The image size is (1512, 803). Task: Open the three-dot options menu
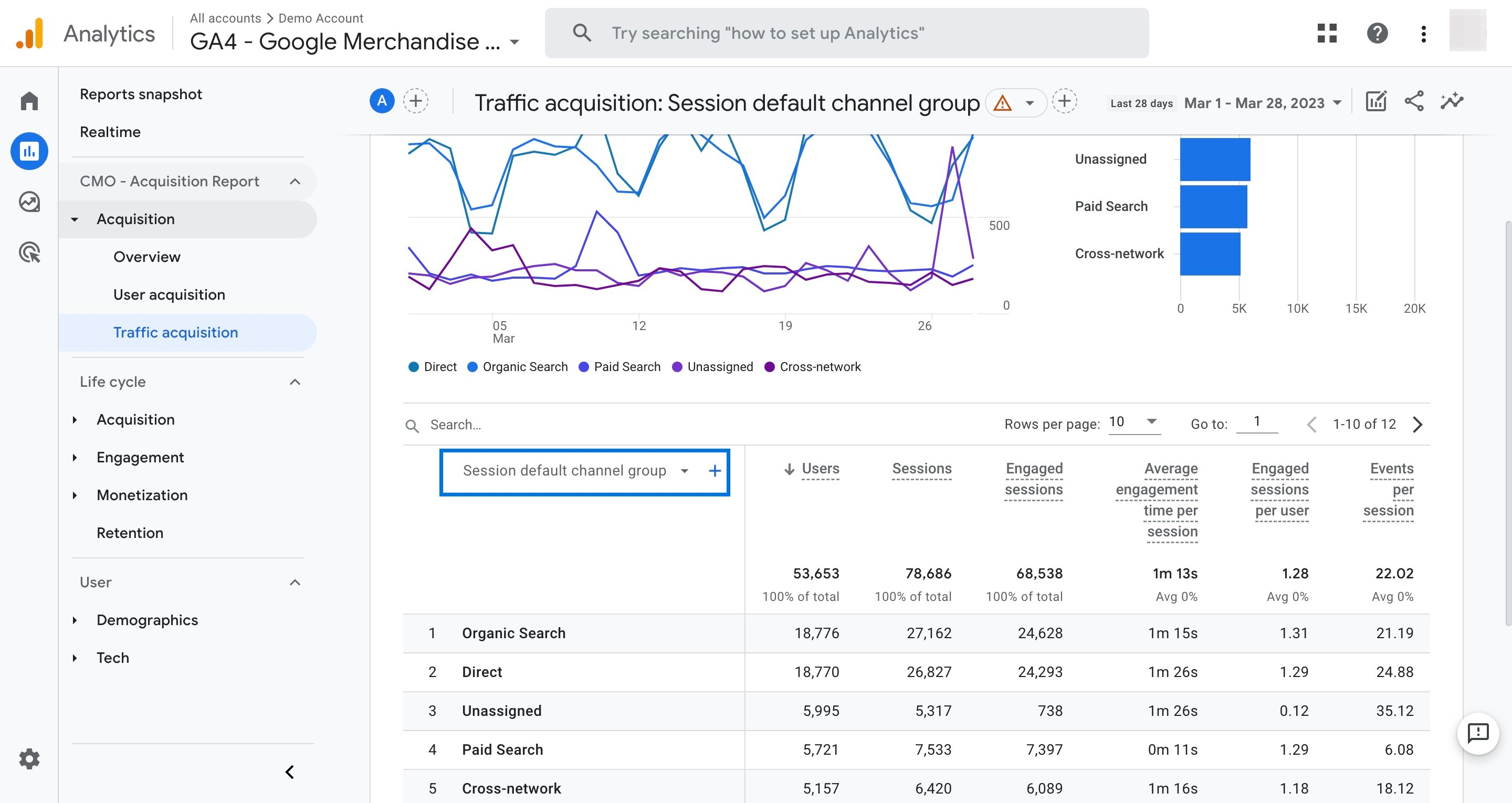coord(1423,34)
